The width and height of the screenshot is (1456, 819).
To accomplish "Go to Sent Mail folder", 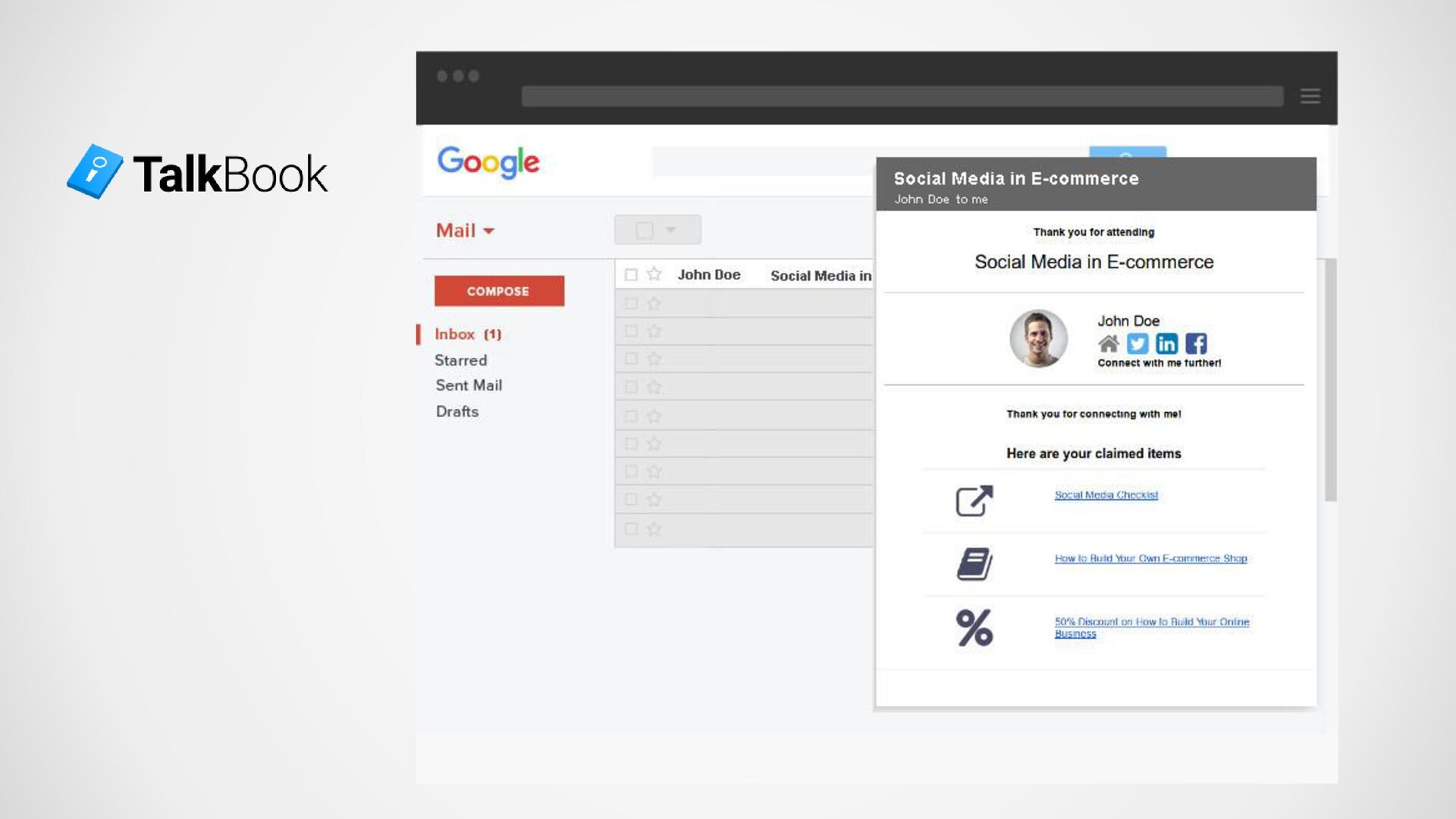I will point(469,385).
